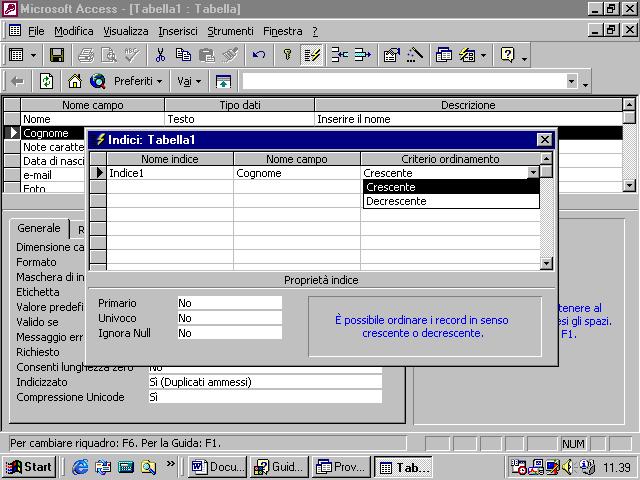Open Print Preview from toolbar
The height and width of the screenshot is (480, 640).
[109, 55]
